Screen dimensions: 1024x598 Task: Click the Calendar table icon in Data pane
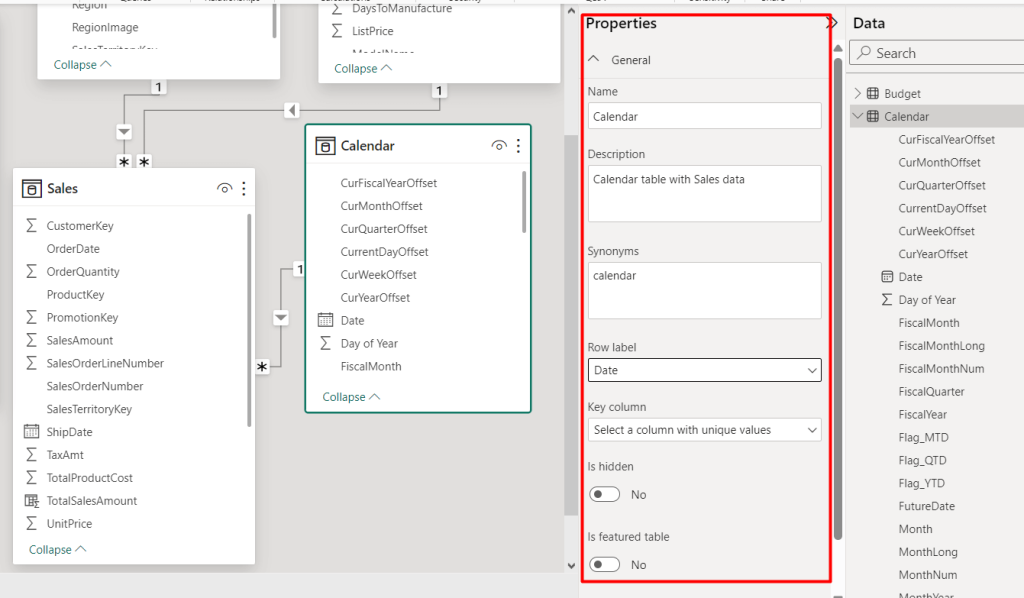[x=872, y=116]
